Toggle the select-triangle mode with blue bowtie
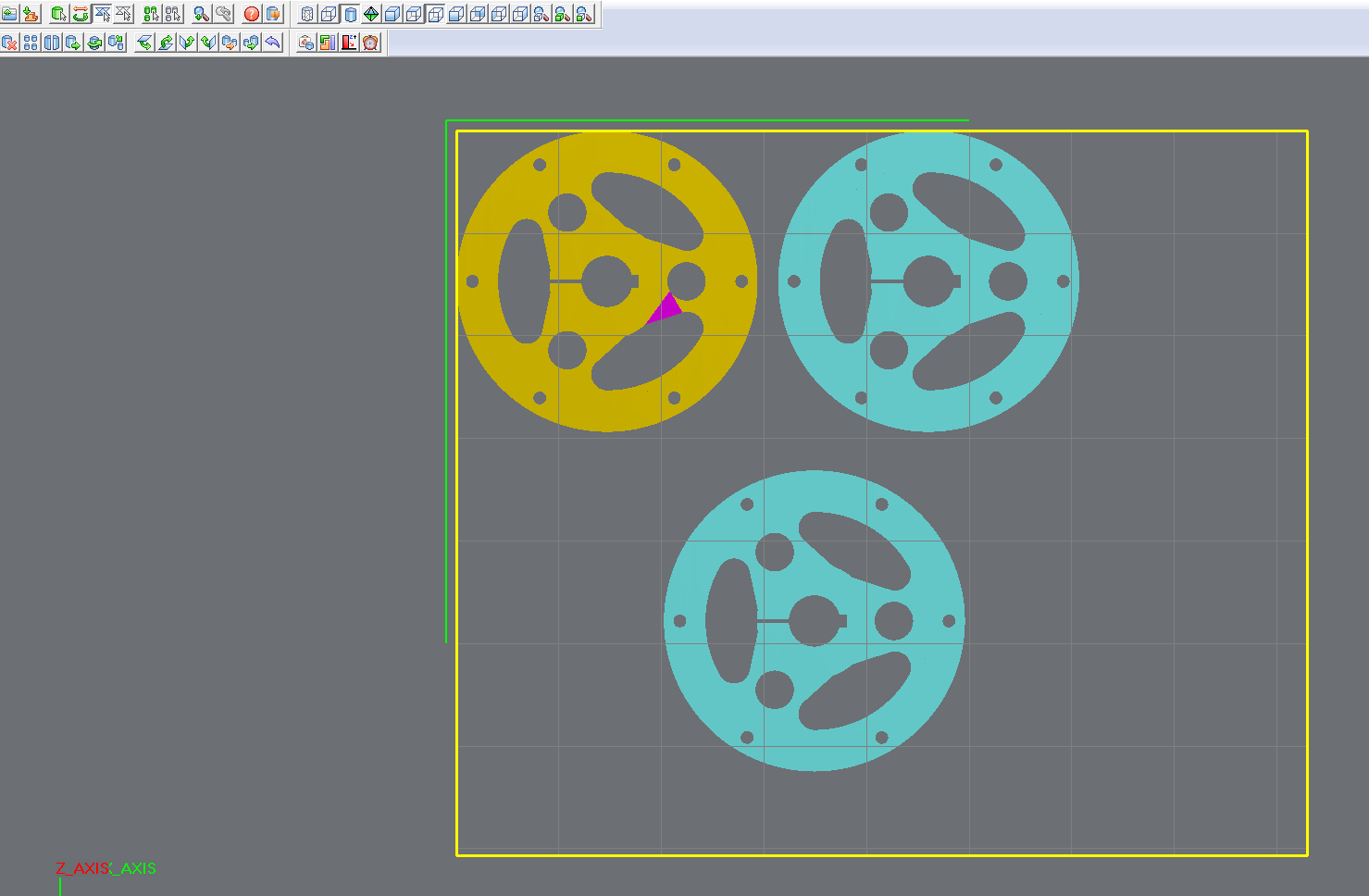The image size is (1369, 896). (x=102, y=14)
